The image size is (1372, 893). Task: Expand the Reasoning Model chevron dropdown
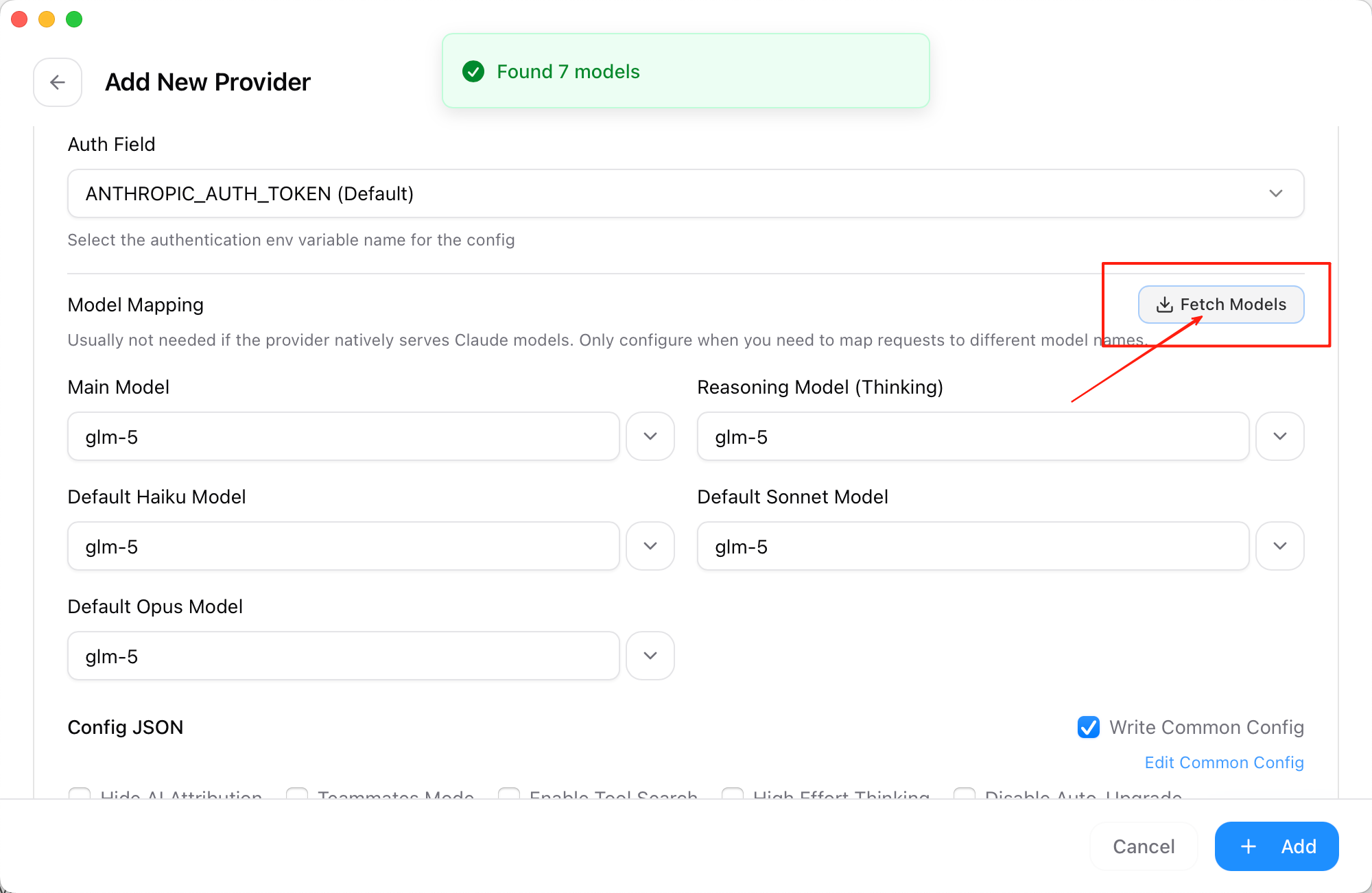(x=1280, y=436)
